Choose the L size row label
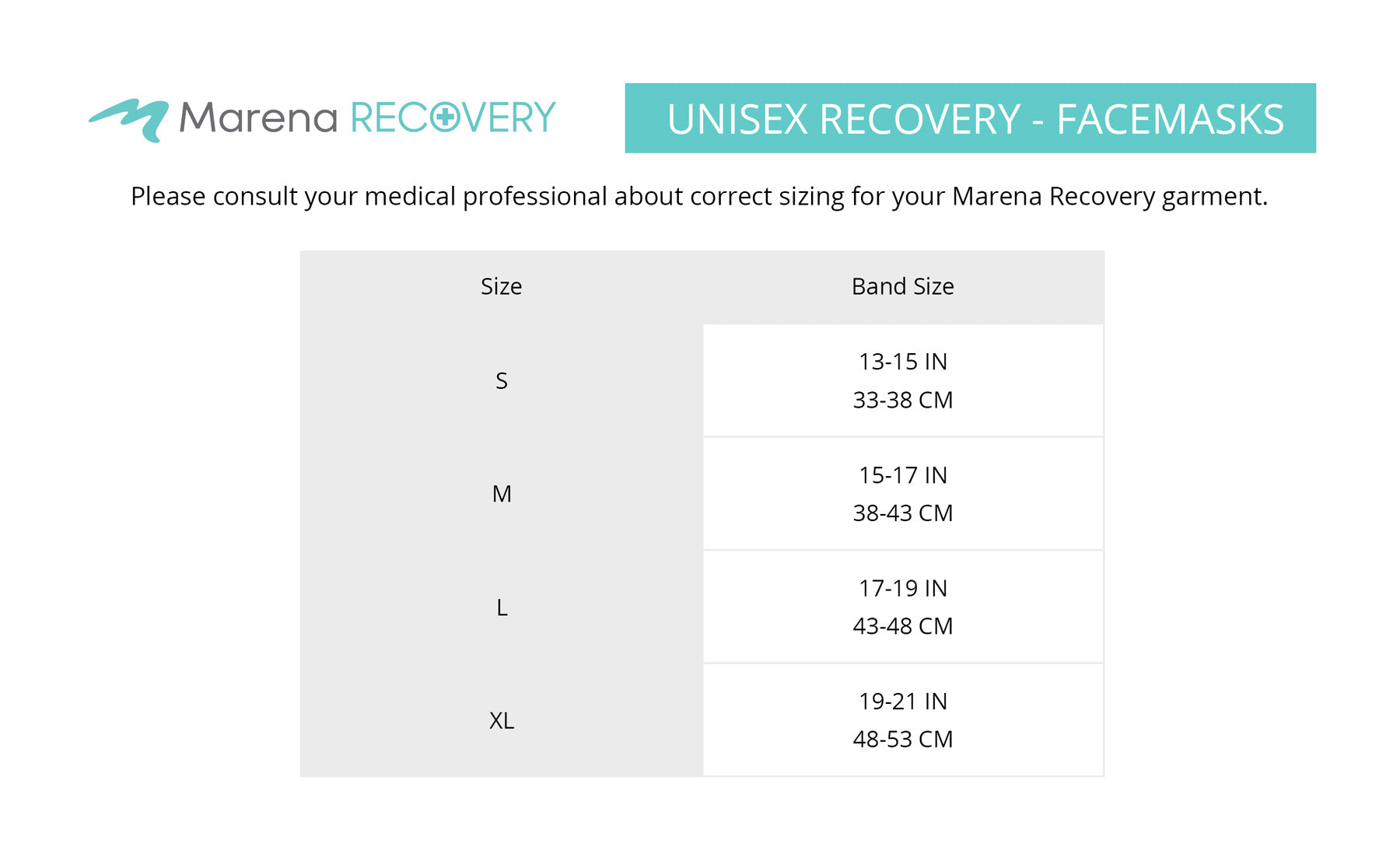Image resolution: width=1400 pixels, height=854 pixels. (x=502, y=607)
